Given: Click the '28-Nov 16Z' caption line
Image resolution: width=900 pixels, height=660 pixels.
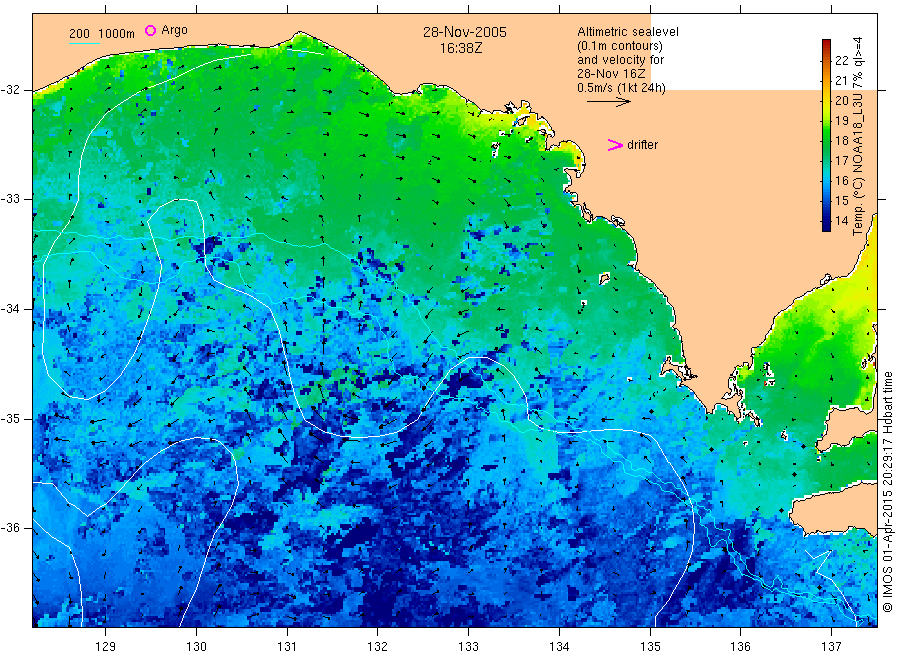Looking at the screenshot, I should pyautogui.click(x=611, y=74).
